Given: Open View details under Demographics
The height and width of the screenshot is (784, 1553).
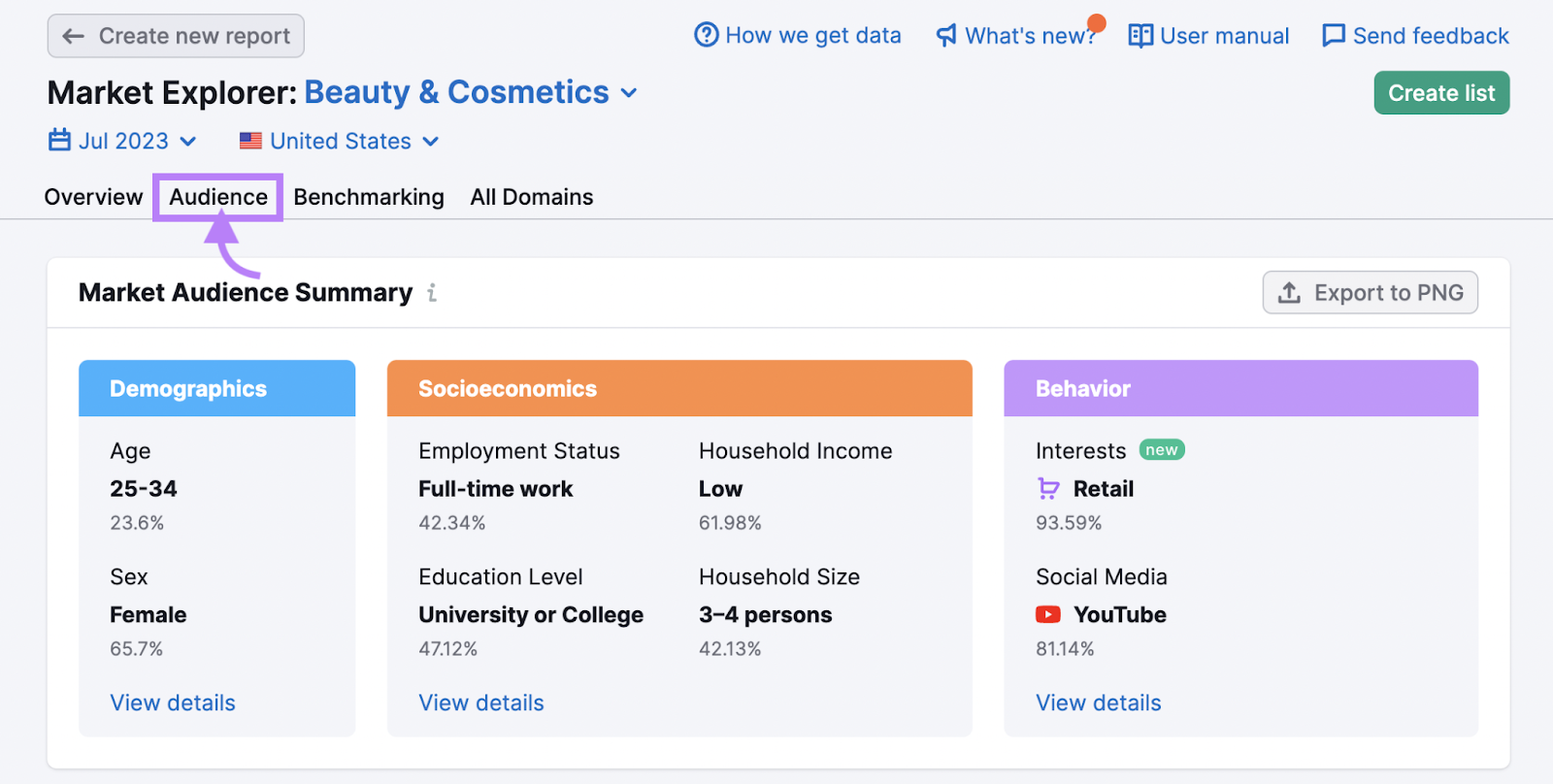Looking at the screenshot, I should (x=173, y=702).
